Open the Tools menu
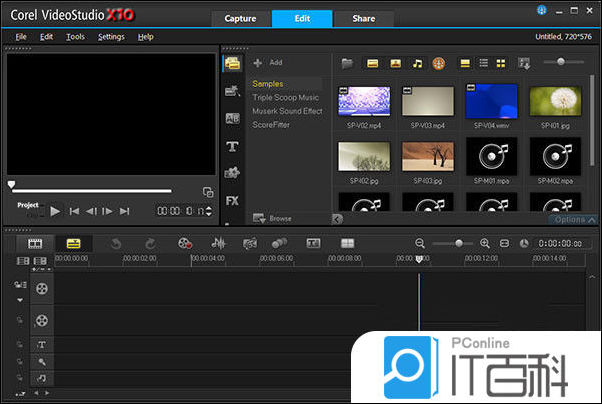 click(75, 36)
